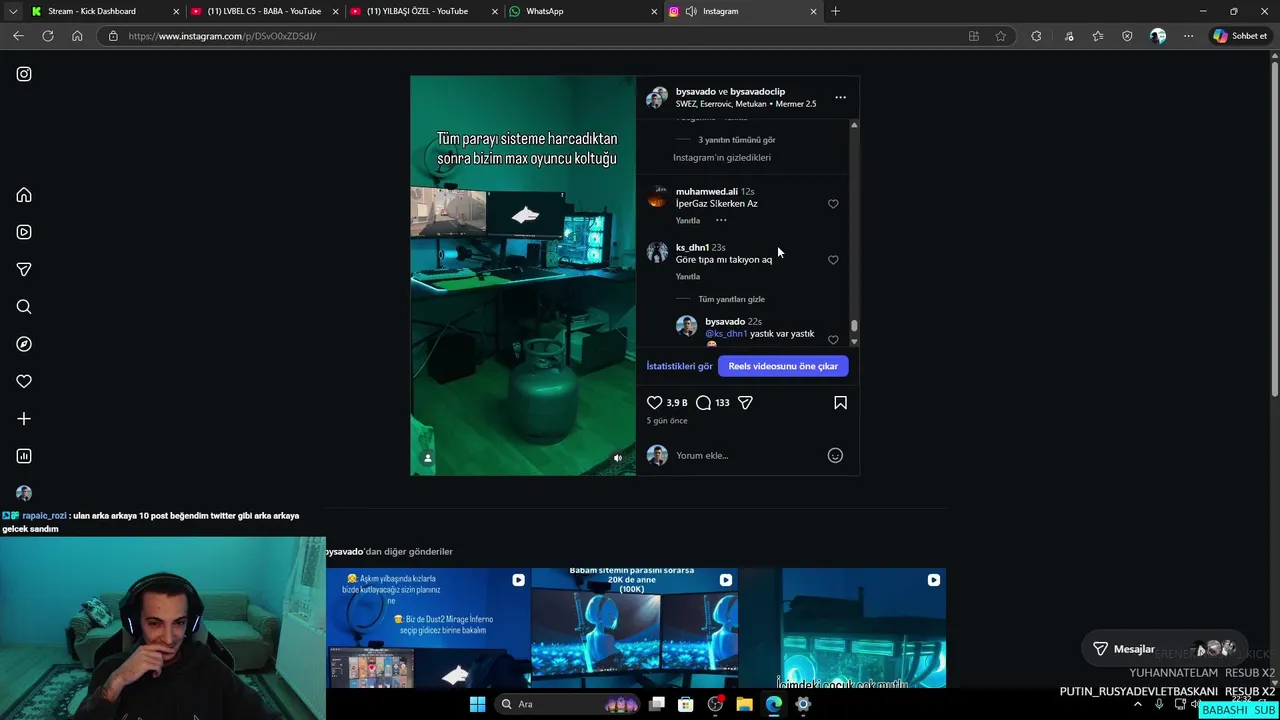The image size is (1280, 720).
Task: Open third related post thumbnail
Action: (843, 628)
